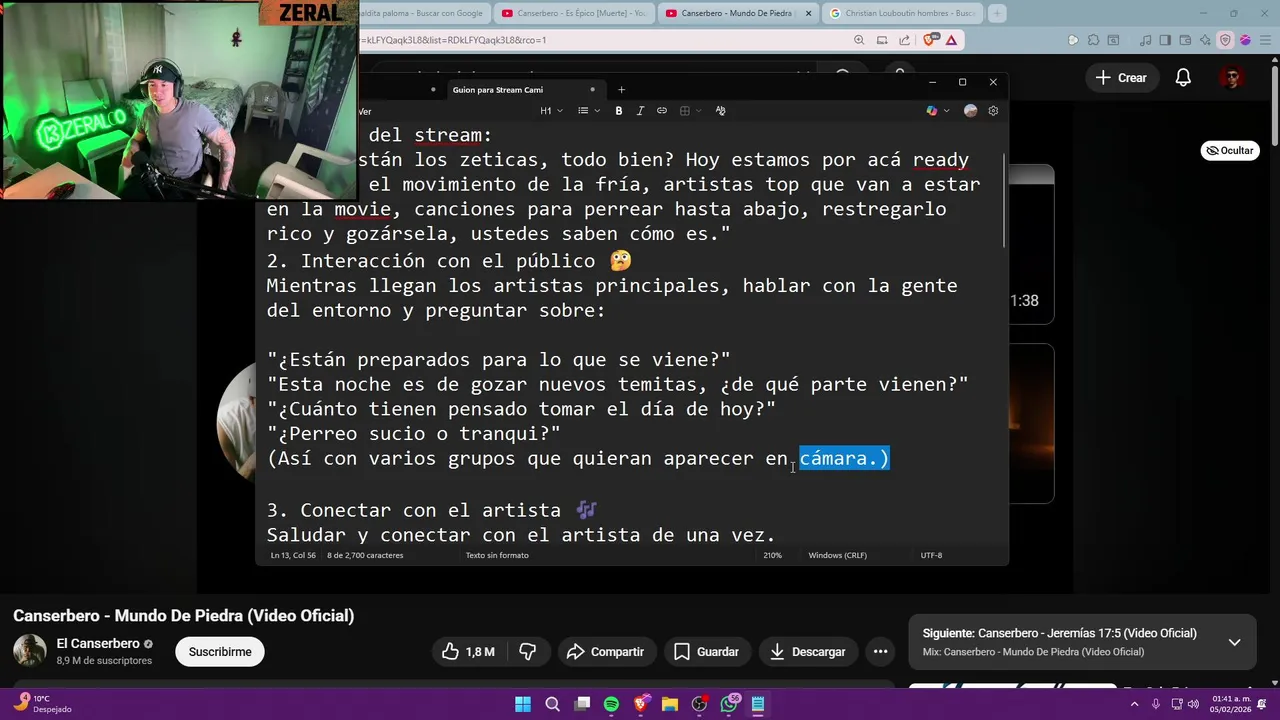Add a new tab in Notepad
Image resolution: width=1280 pixels, height=720 pixels.
621,90
